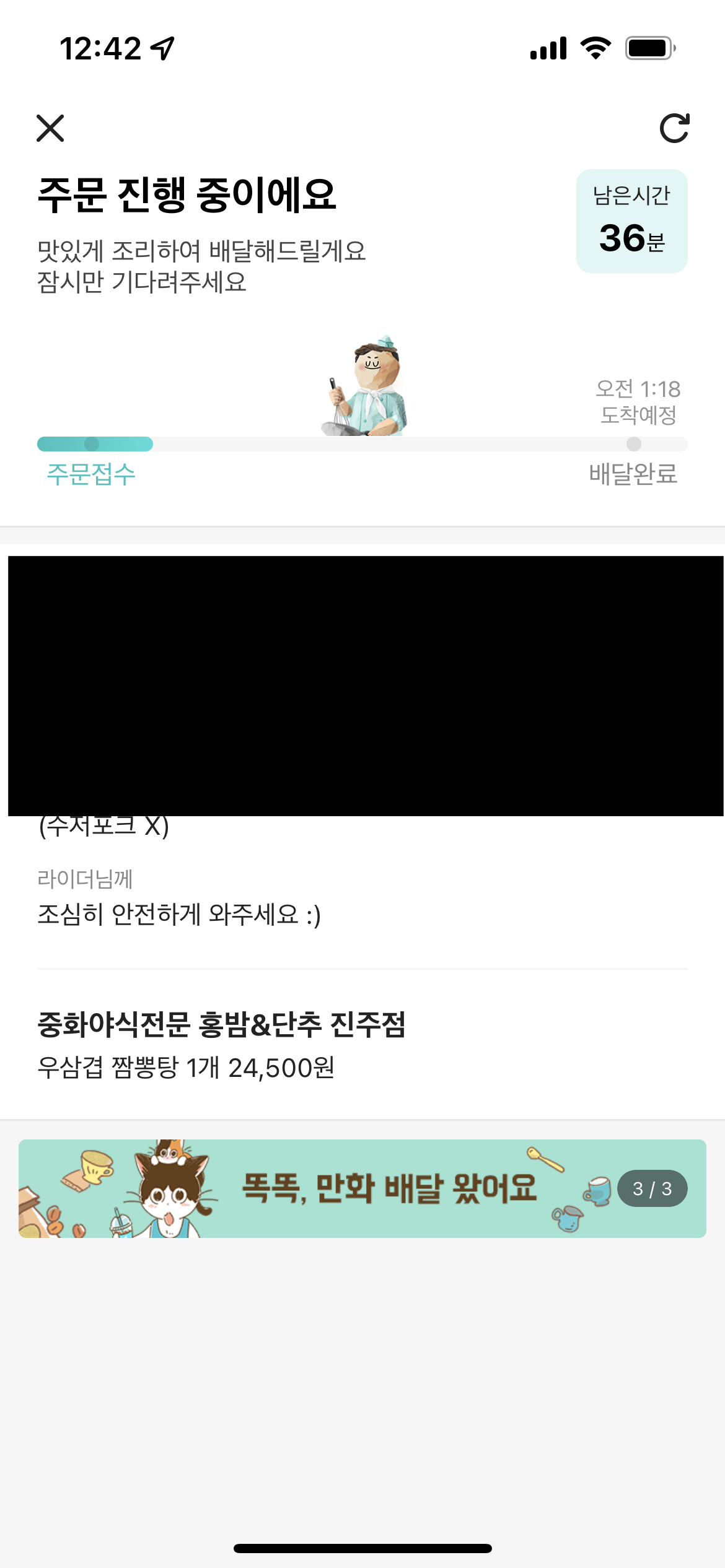Screen dimensions: 725x1568
Task: Select the 배달완료 step label
Action: click(x=633, y=474)
